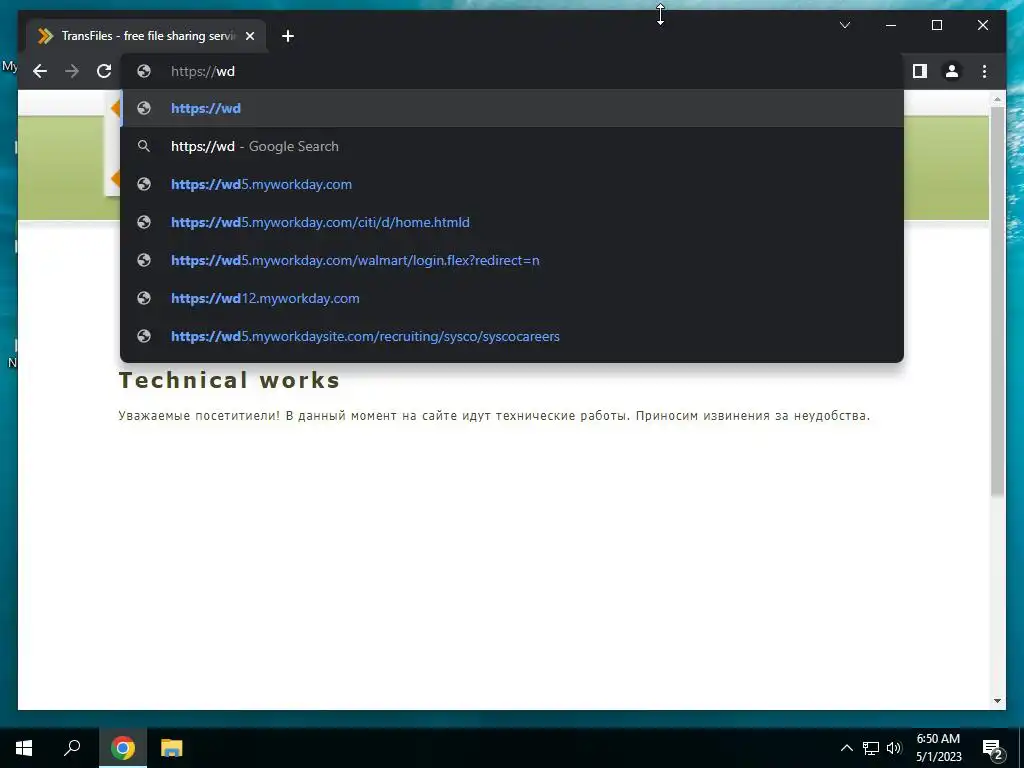The image size is (1024, 768).
Task: Click the scrollbar down arrow
Action: (997, 701)
